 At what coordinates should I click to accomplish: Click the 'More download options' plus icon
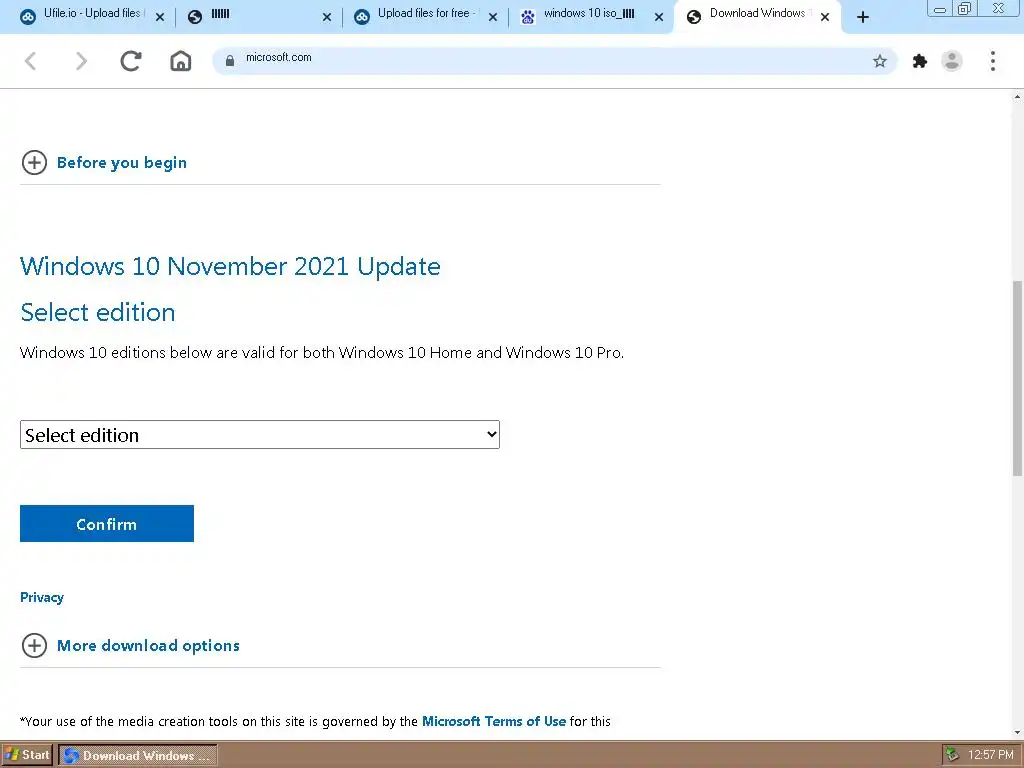coord(34,645)
